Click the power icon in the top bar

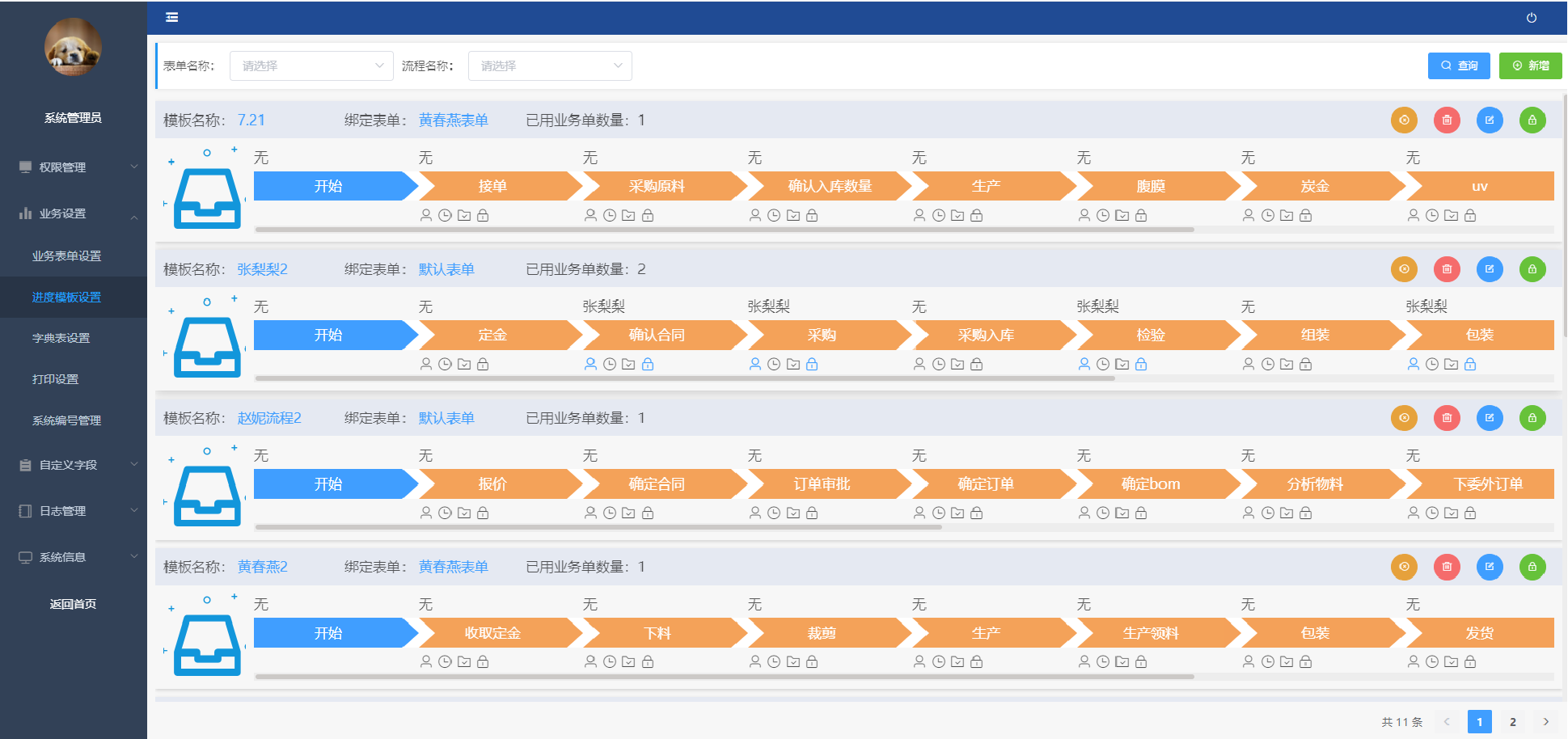(1531, 18)
